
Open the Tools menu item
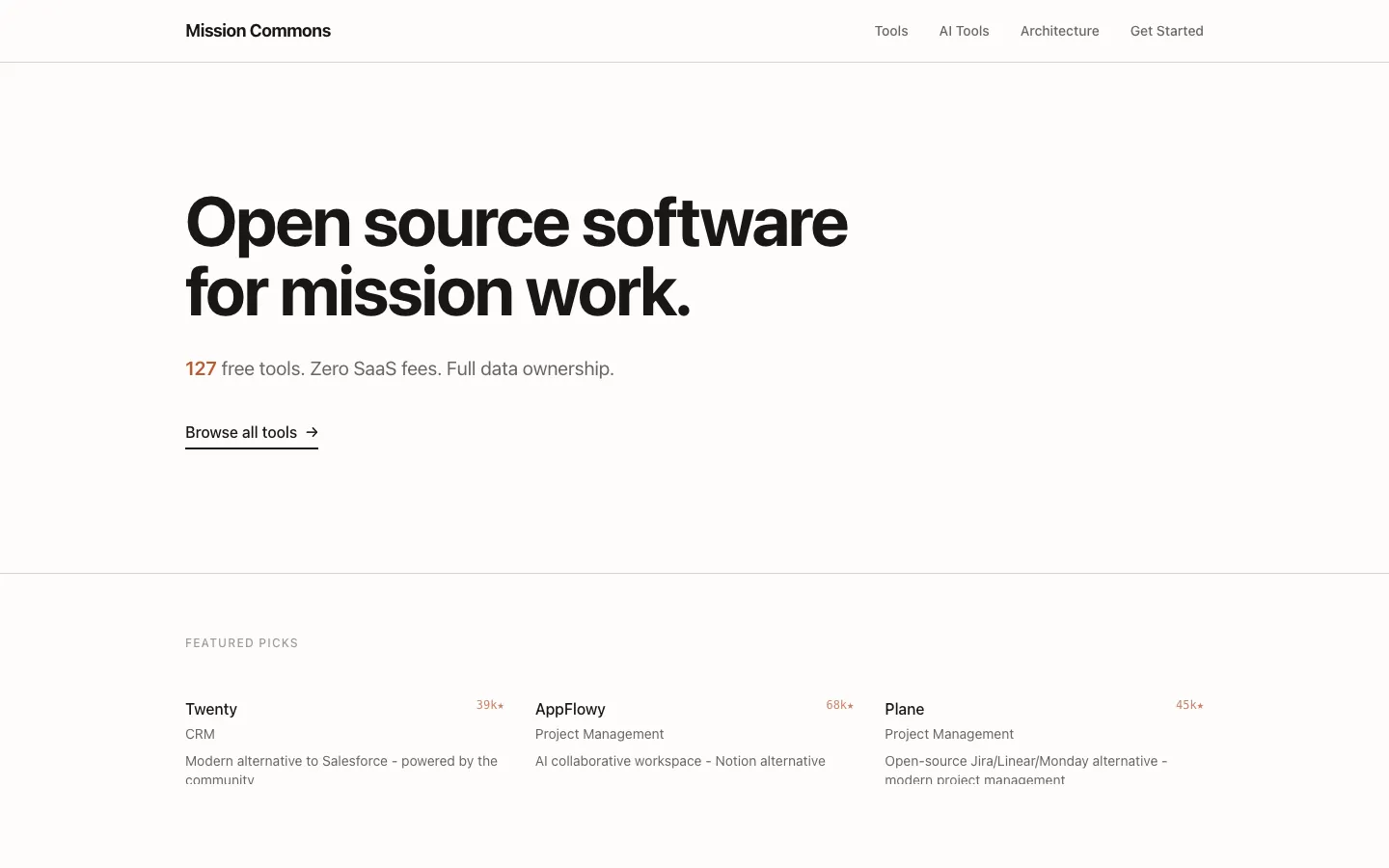pyautogui.click(x=890, y=31)
